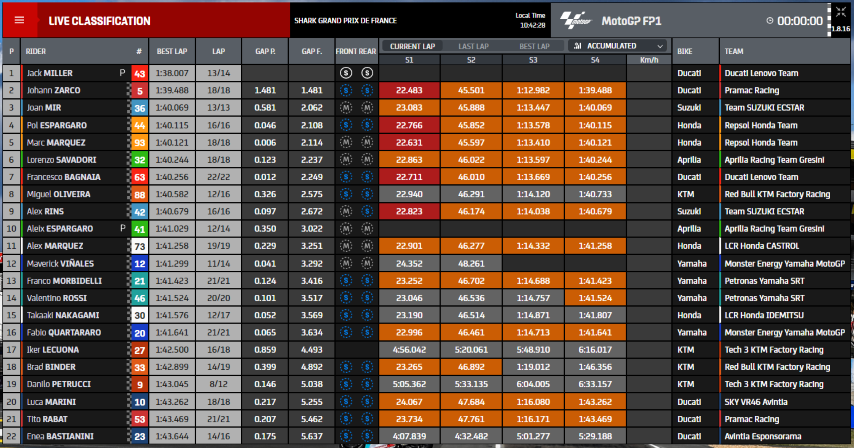Click best lap 1:38.007
Viewport: 854px width, 448px height.
tap(172, 73)
